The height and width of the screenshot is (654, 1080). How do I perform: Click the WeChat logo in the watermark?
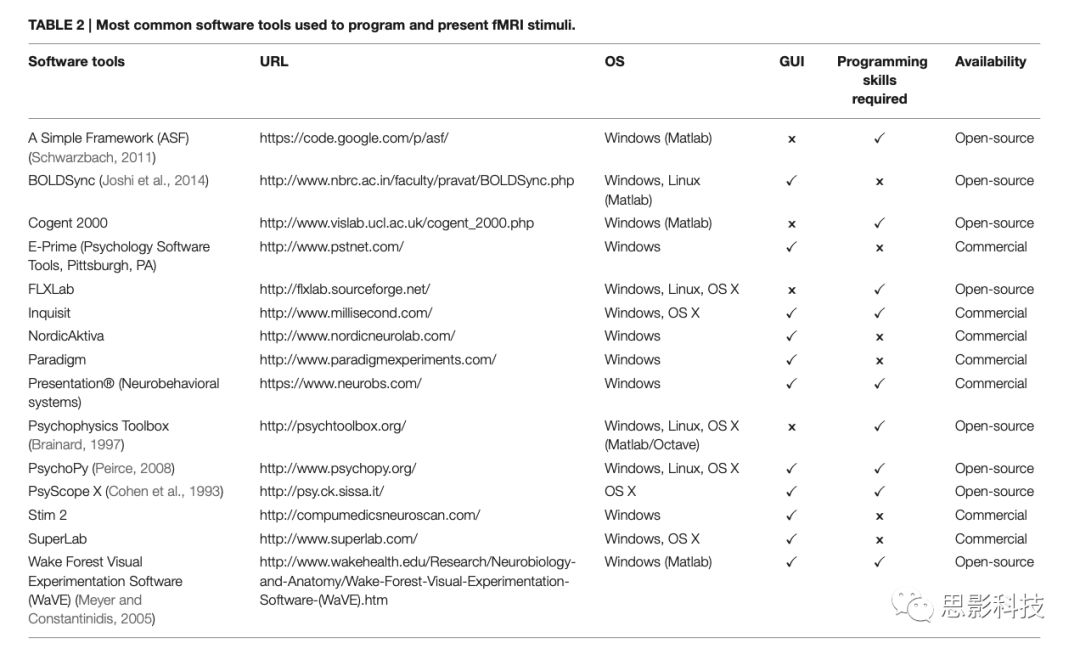point(915,605)
